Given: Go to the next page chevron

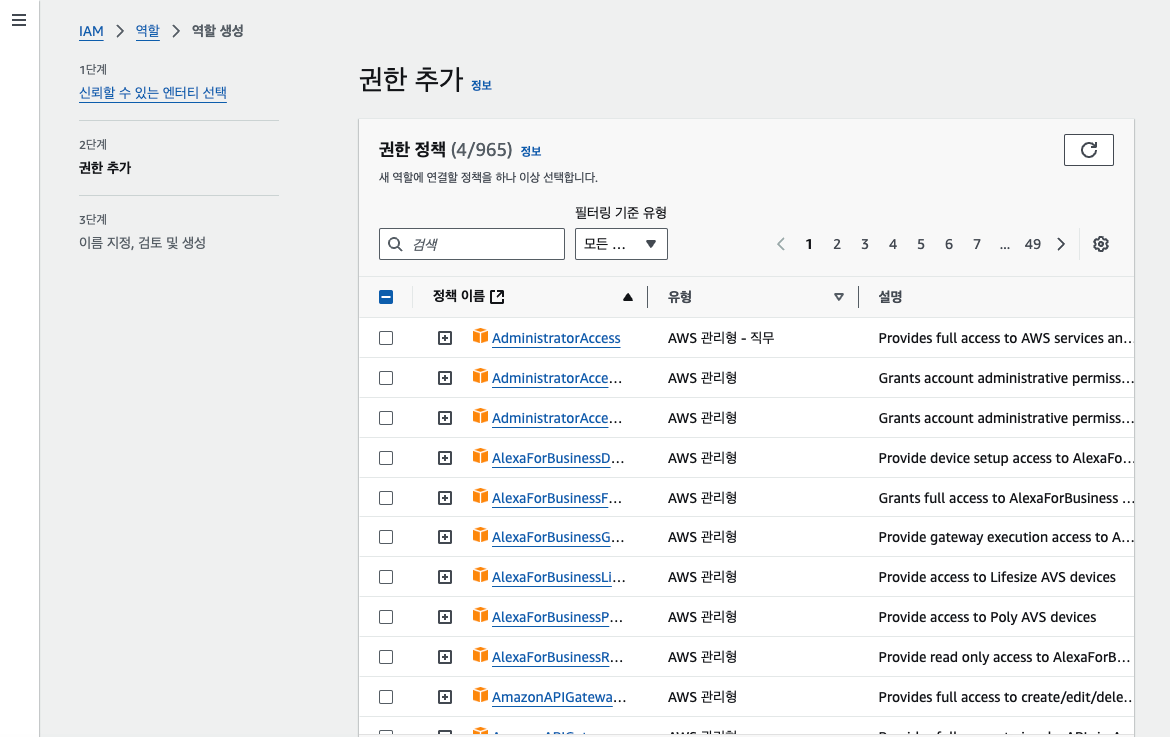Looking at the screenshot, I should tap(1061, 244).
